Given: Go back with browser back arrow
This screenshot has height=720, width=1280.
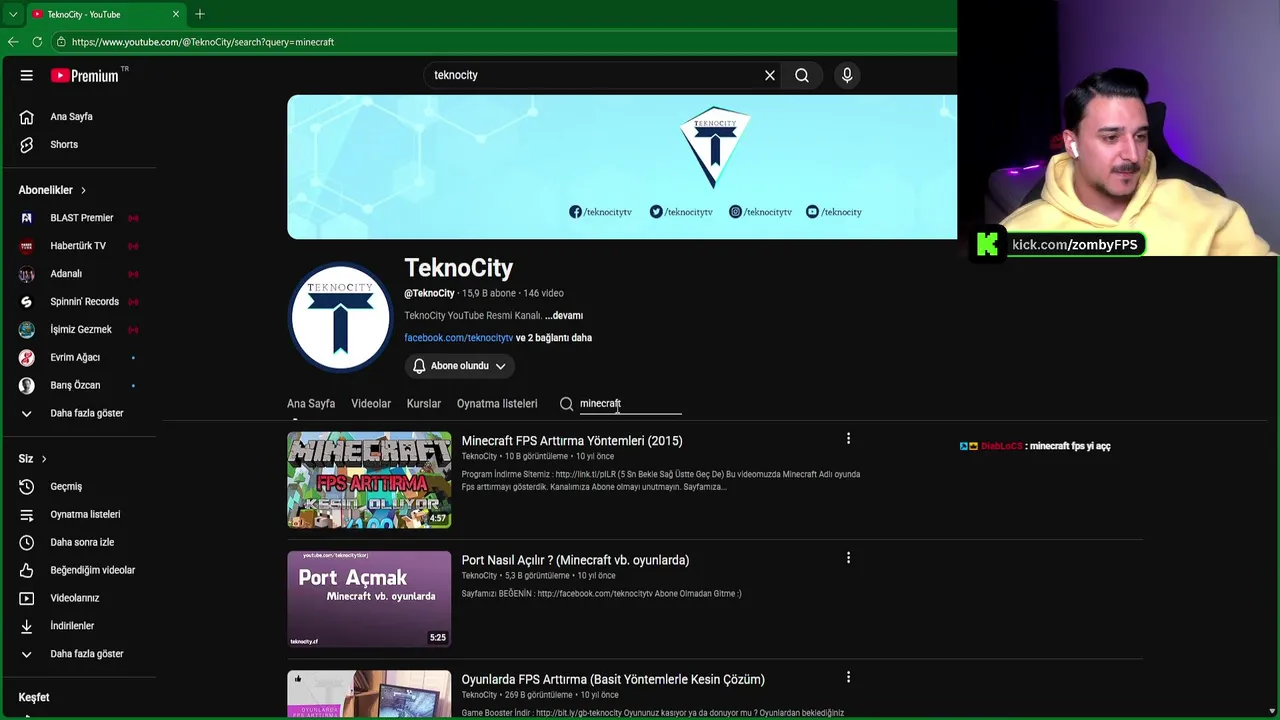Looking at the screenshot, I should [x=13, y=42].
